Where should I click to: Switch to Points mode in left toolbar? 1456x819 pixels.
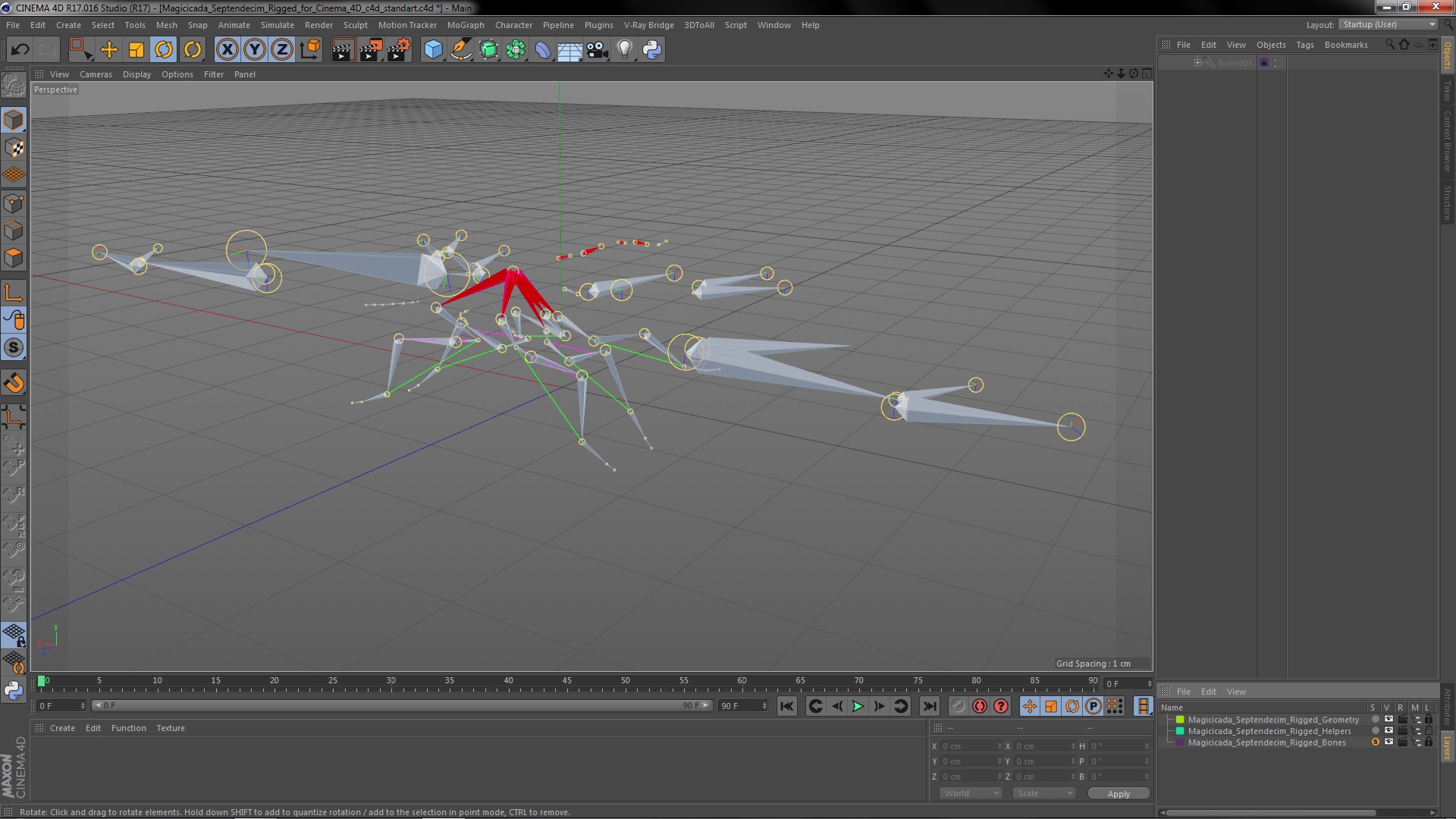pyautogui.click(x=14, y=202)
